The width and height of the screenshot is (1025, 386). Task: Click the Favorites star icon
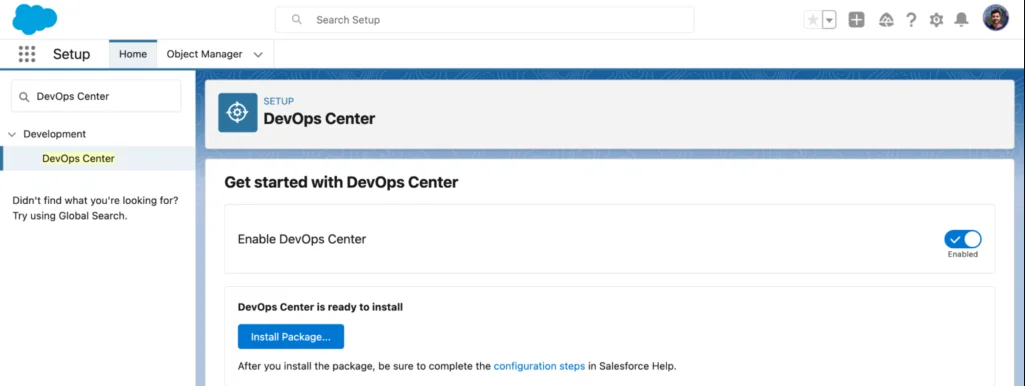point(813,20)
